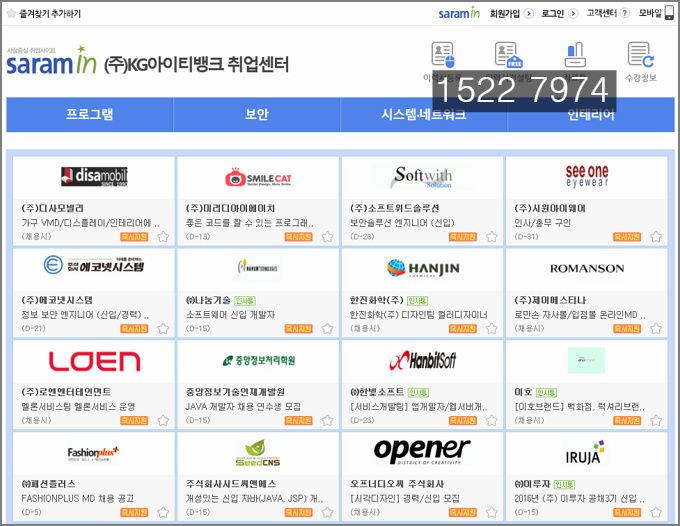Open HANJIN chemical logo

point(422,268)
